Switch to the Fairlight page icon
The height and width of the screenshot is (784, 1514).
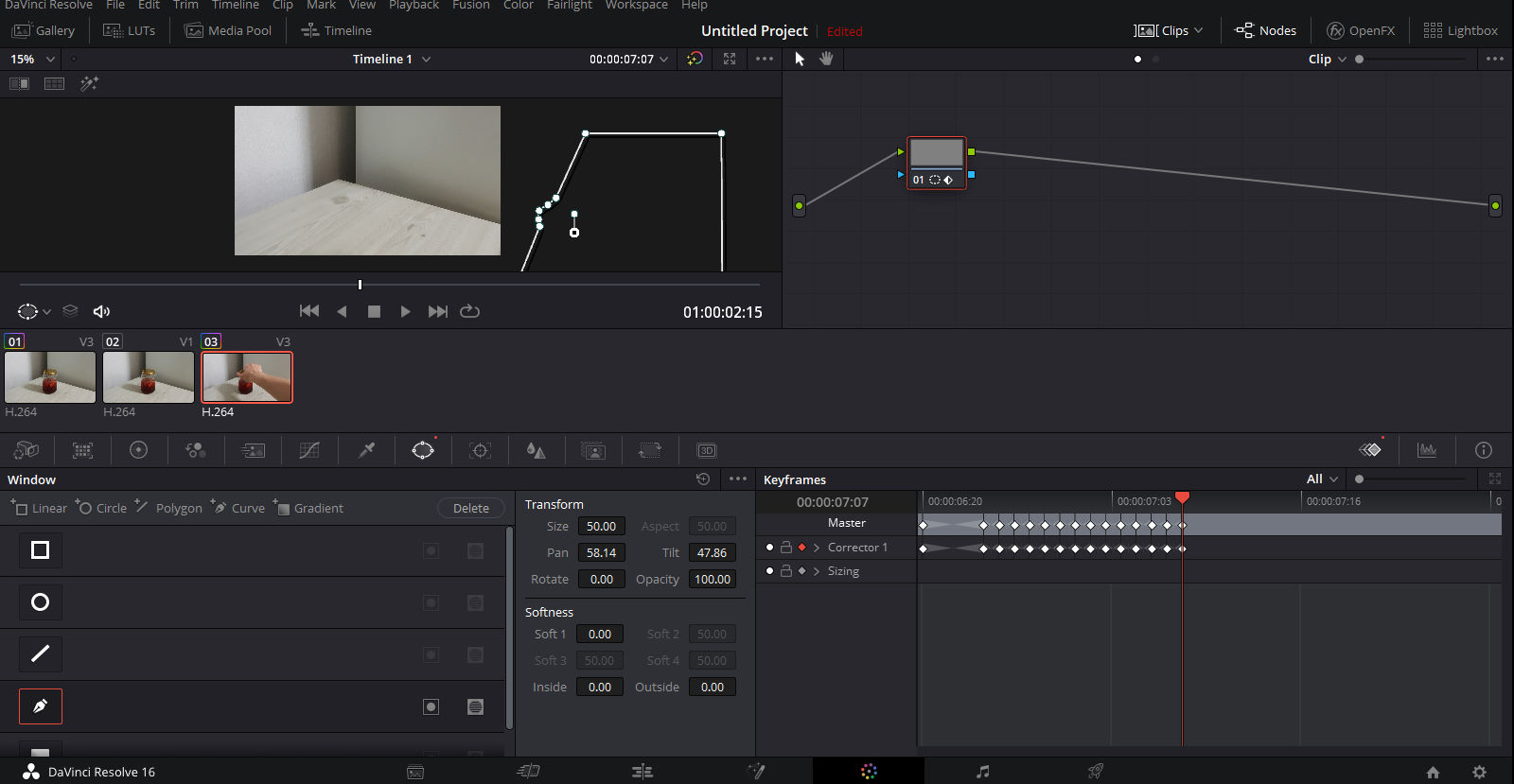tap(983, 772)
